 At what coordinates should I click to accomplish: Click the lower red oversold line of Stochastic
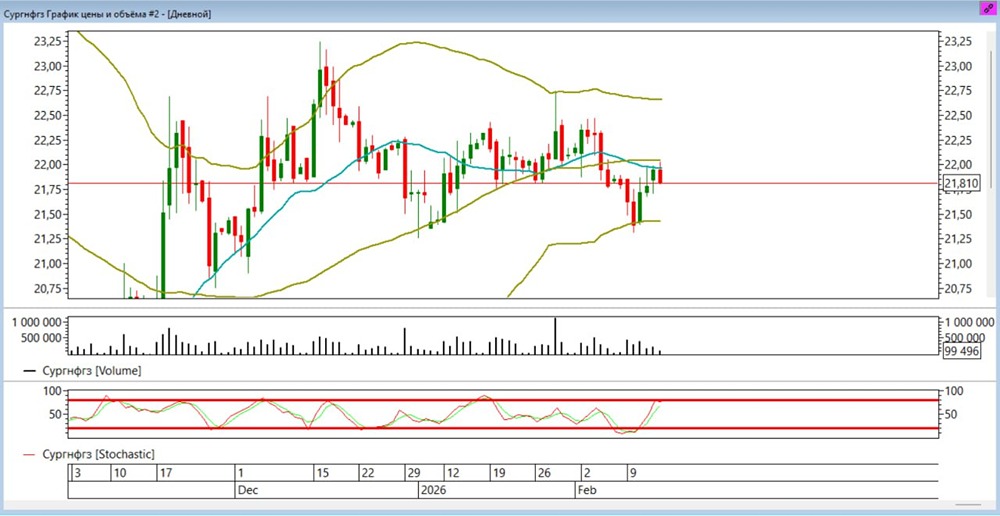point(503,428)
